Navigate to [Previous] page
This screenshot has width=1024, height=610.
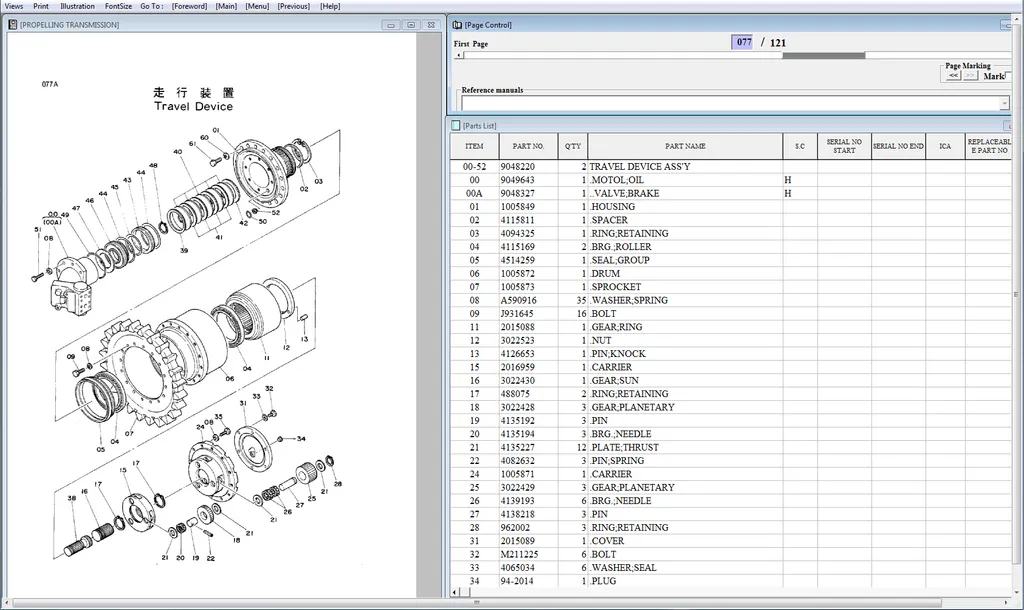293,6
